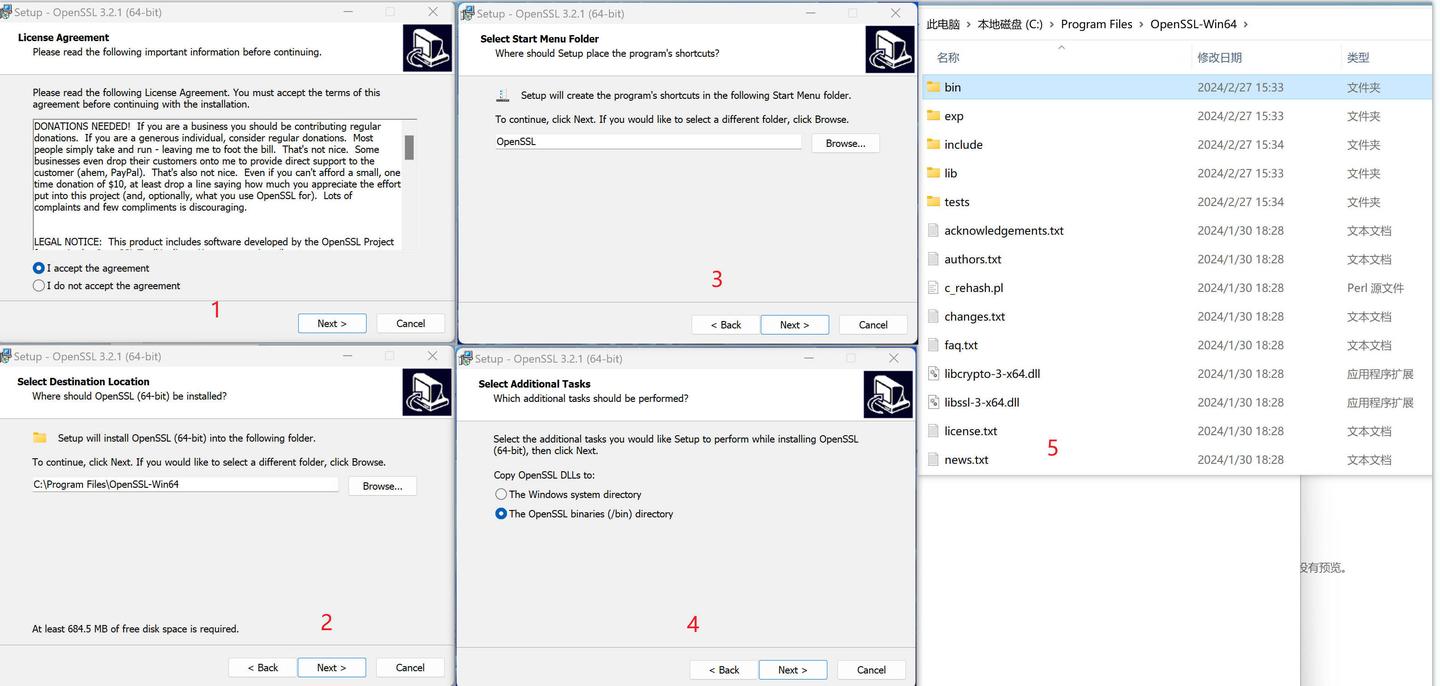Select 'I do not accept the agreement' option

[x=39, y=286]
